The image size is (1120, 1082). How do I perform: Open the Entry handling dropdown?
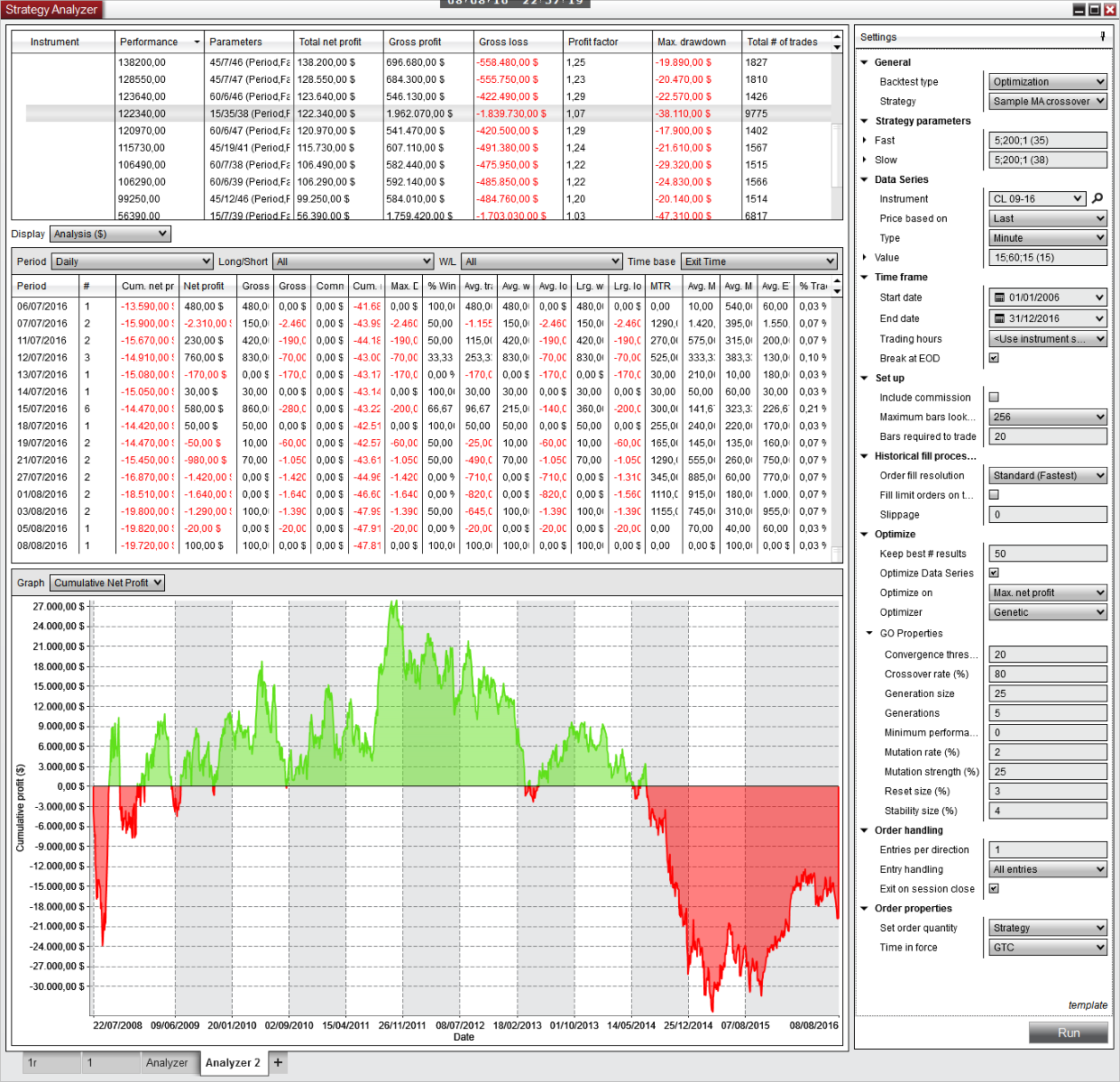(1048, 869)
